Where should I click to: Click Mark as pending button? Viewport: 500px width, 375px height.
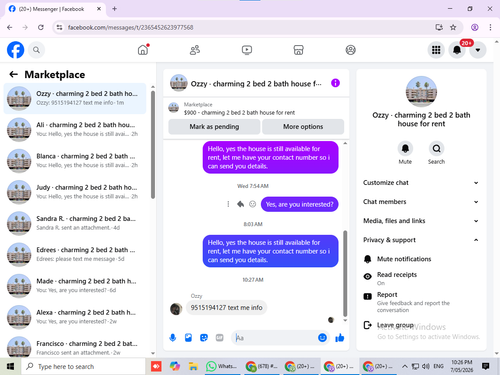tap(214, 127)
